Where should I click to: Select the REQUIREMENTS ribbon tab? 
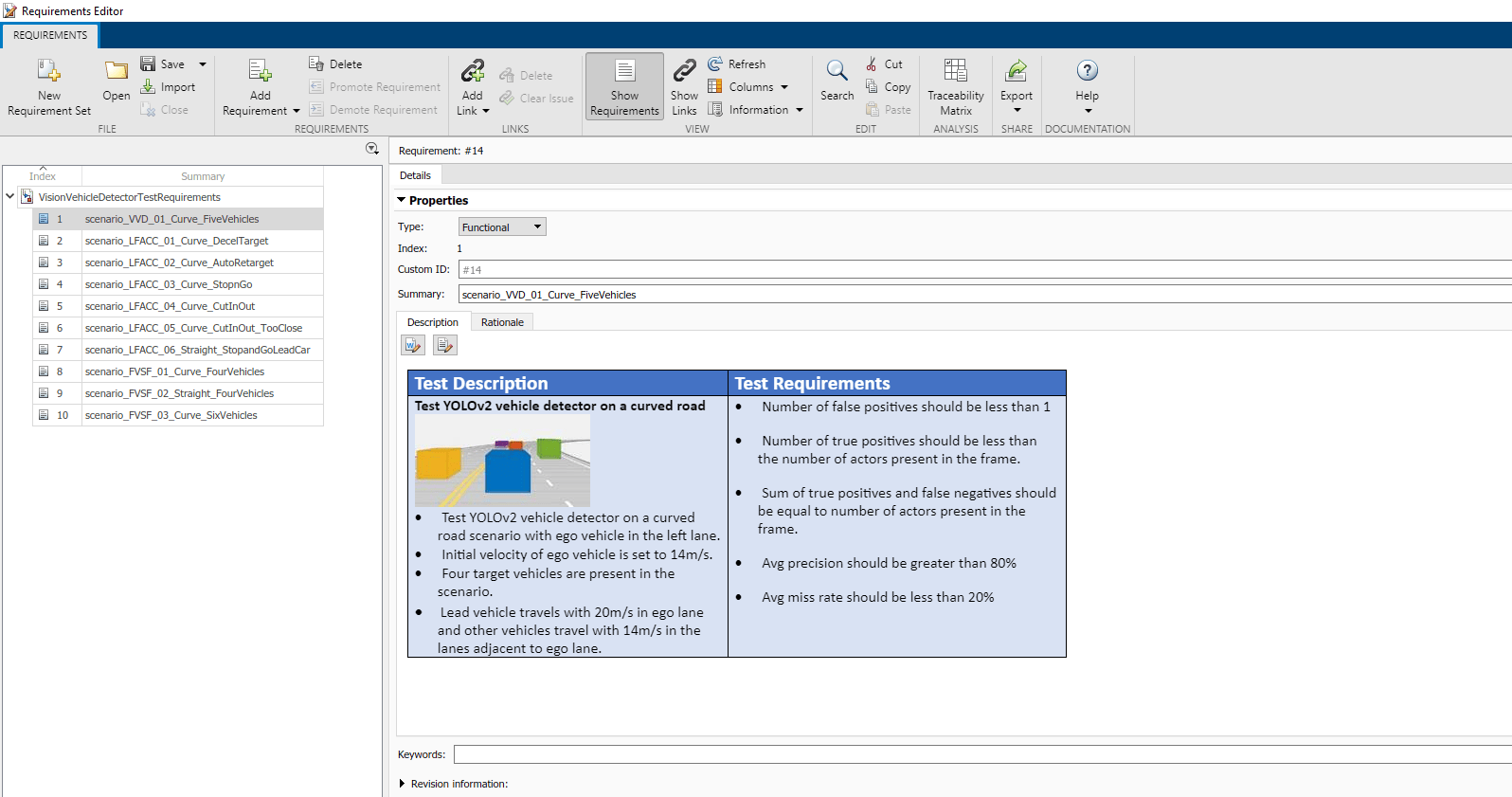[x=50, y=35]
